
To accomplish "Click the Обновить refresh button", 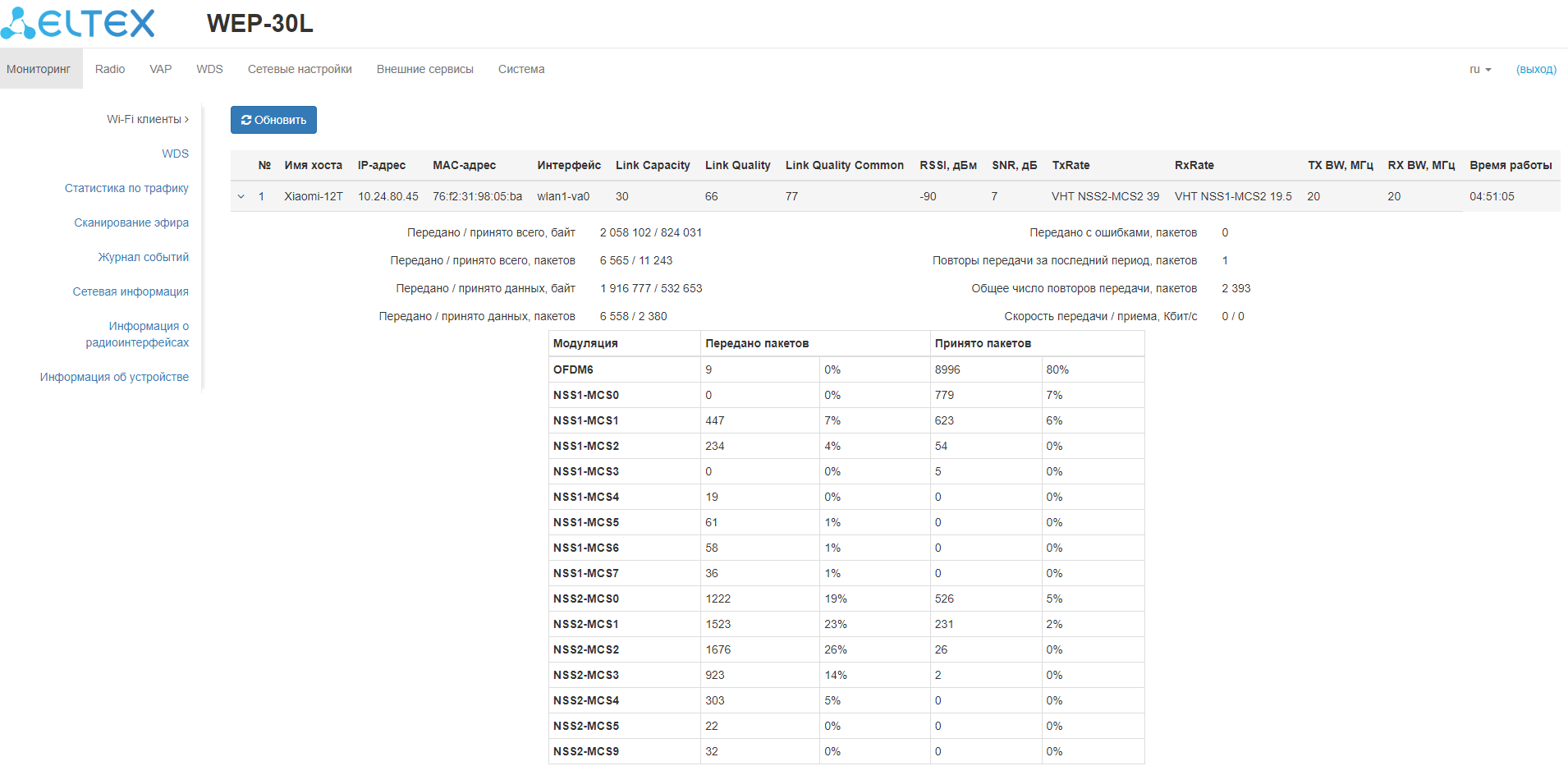I will click(x=273, y=120).
